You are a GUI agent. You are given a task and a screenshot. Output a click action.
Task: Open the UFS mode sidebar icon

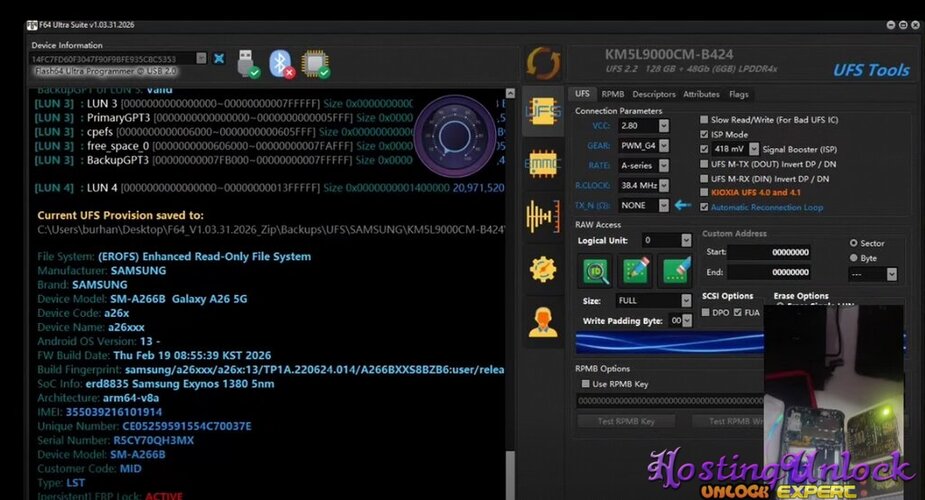coord(543,111)
